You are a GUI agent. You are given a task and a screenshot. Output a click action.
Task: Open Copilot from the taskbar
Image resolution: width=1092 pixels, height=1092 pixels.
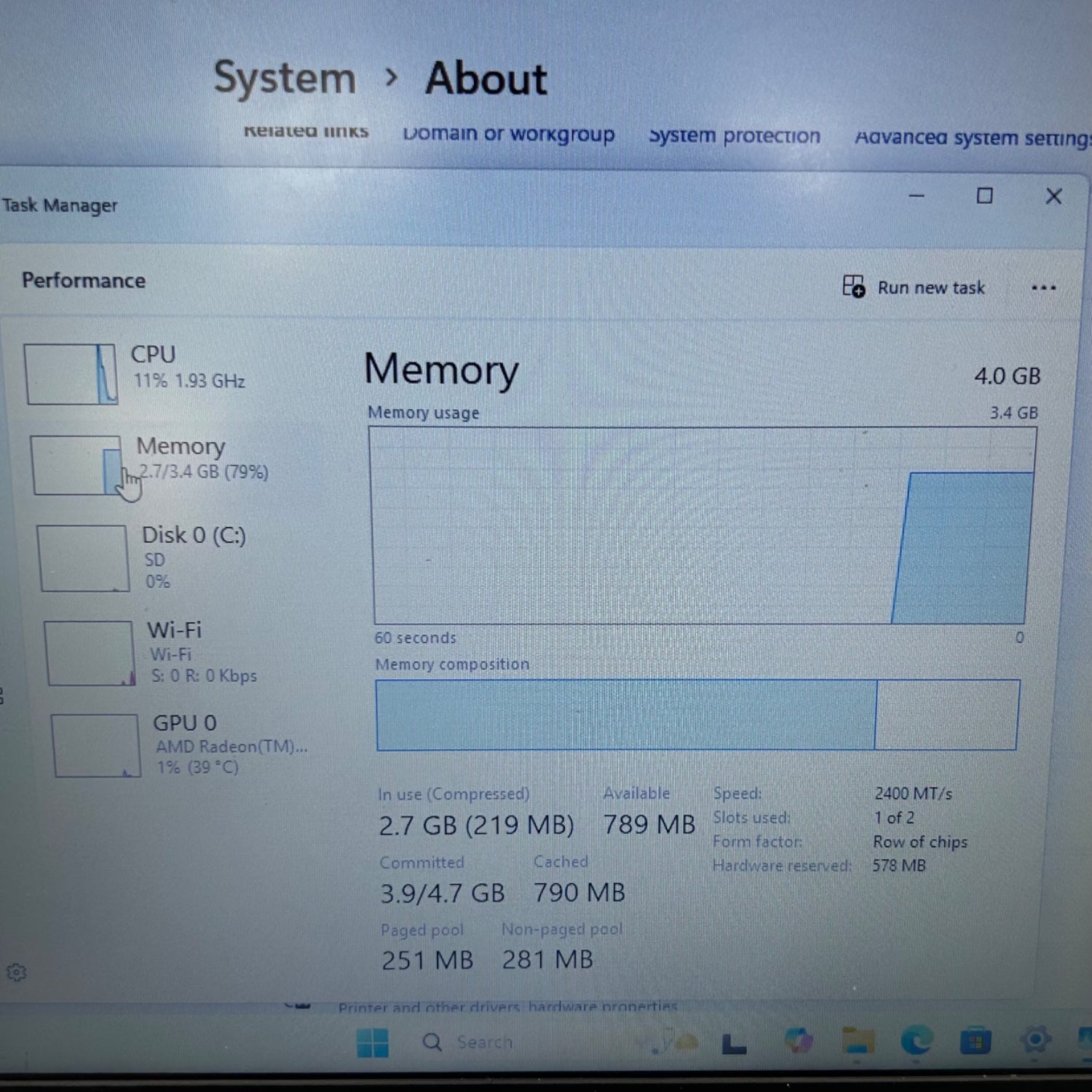799,1041
